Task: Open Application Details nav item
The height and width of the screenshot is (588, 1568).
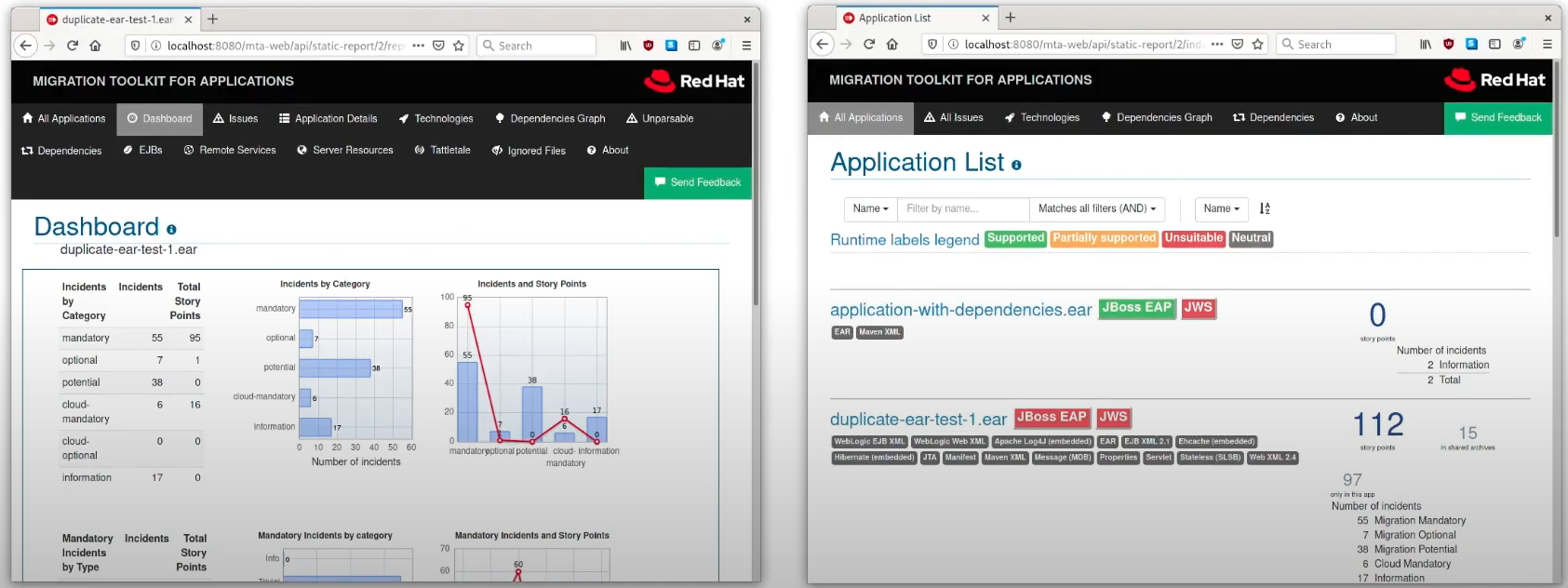Action: [328, 119]
